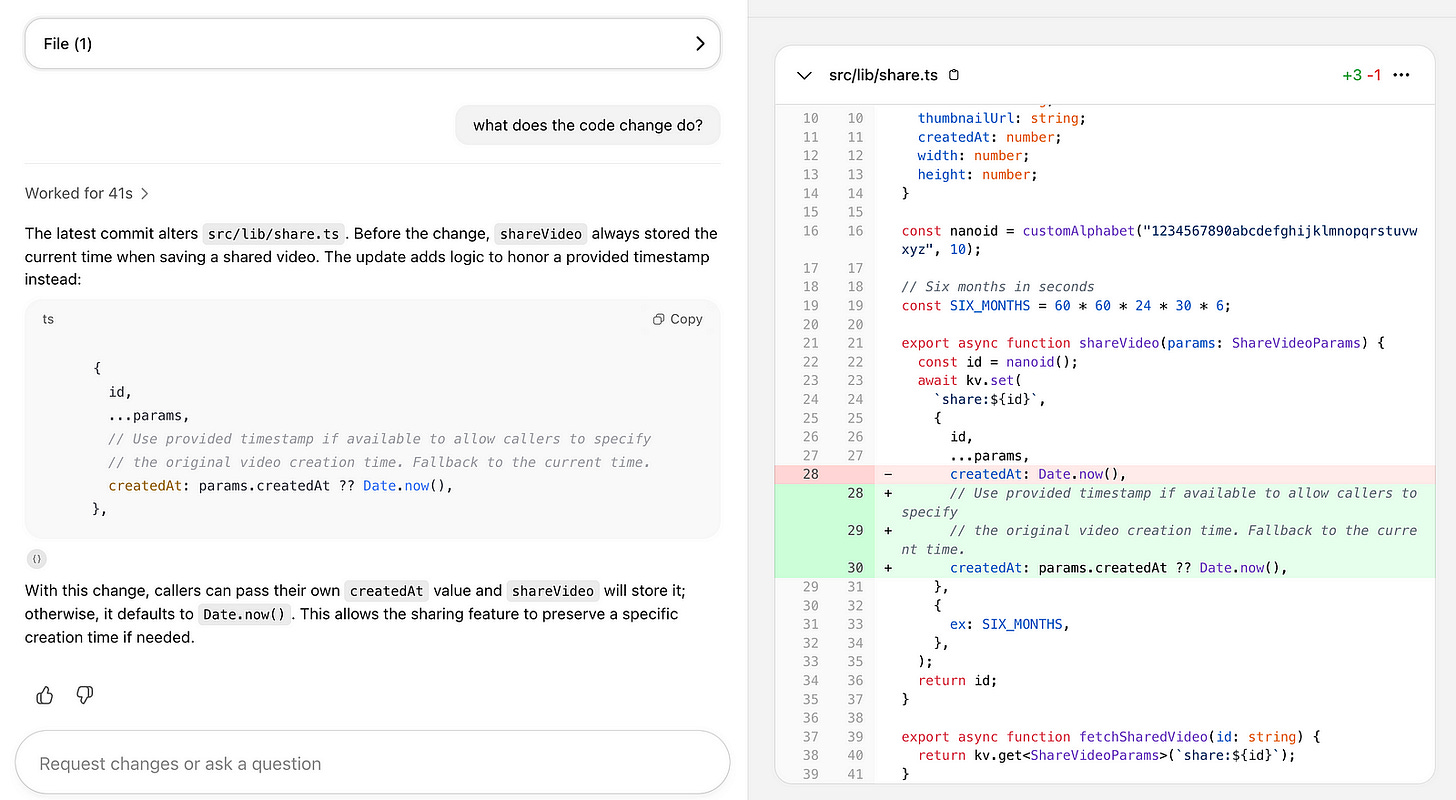
Task: Toggle the {} button below the code block
Action: point(36,558)
